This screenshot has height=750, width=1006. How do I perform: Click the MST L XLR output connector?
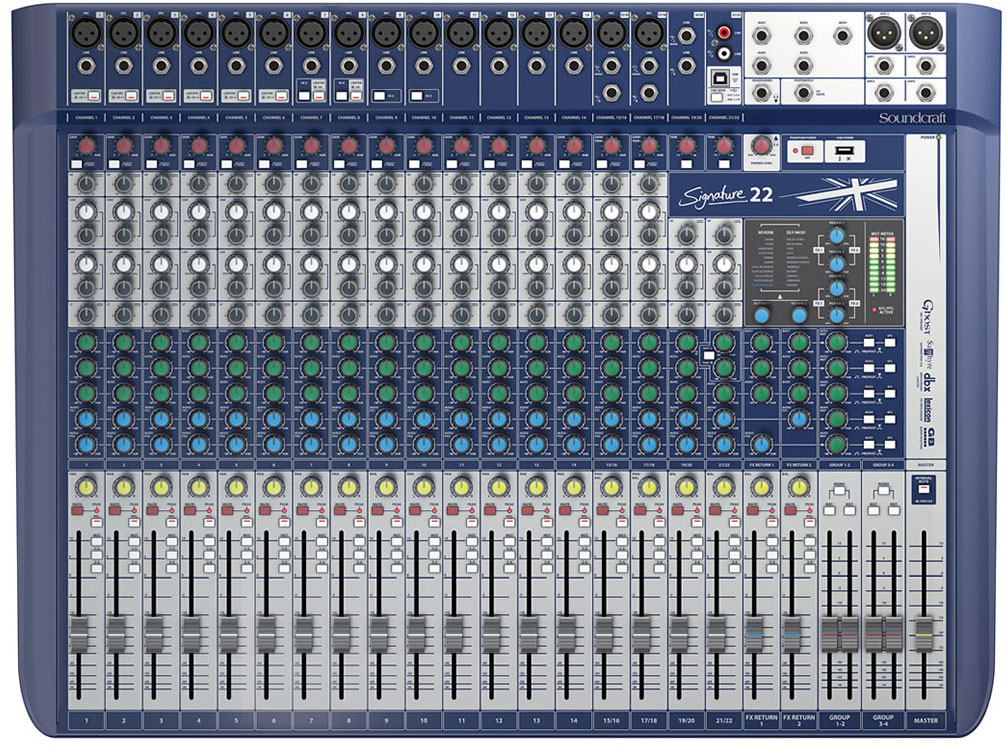885,33
